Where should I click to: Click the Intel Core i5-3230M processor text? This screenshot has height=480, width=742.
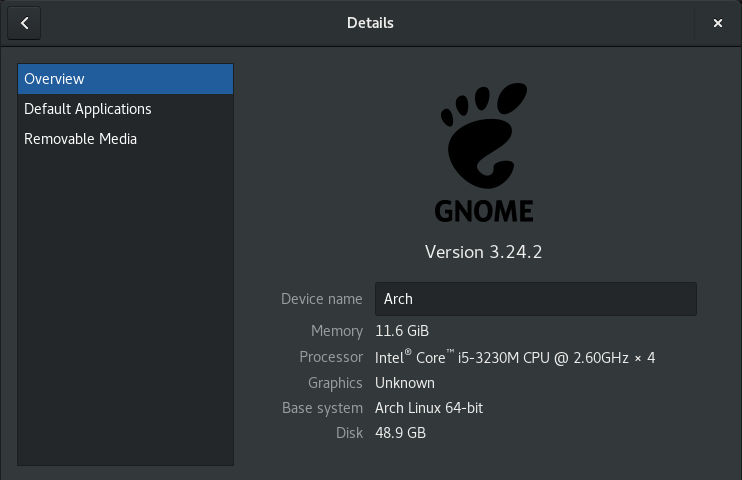pyautogui.click(x=515, y=357)
